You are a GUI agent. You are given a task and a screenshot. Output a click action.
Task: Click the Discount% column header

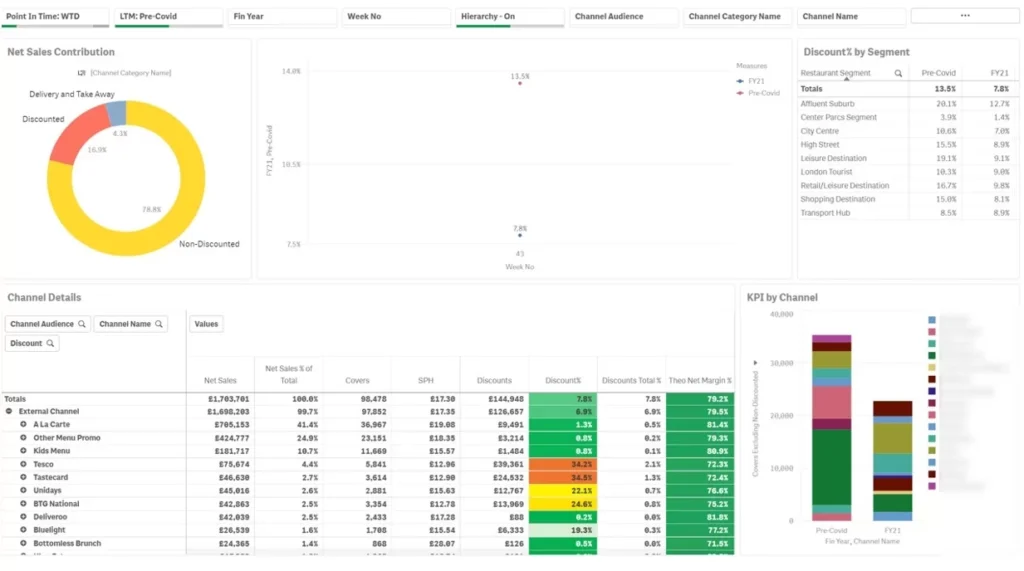563,380
